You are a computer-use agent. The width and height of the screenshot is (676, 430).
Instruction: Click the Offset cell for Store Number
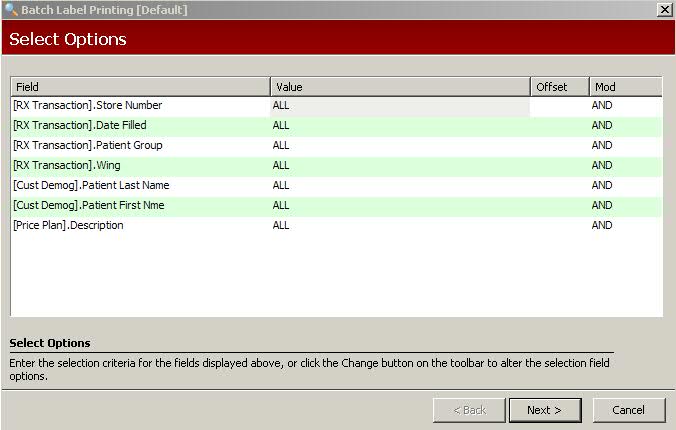click(560, 106)
